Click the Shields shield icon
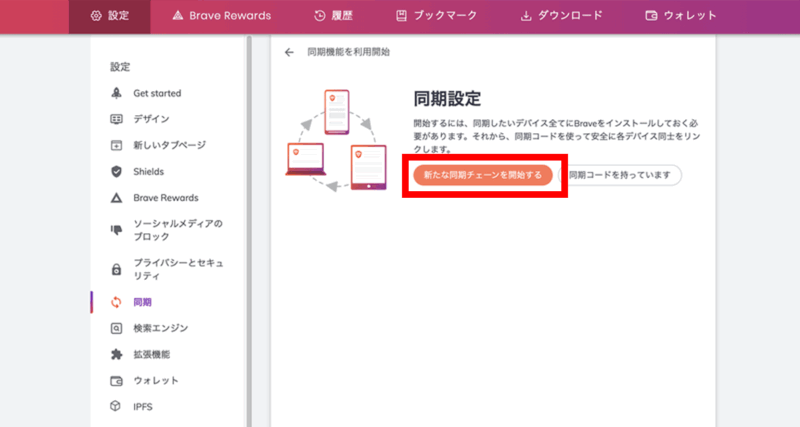Viewport: 800px width, 427px height. pyautogui.click(x=116, y=171)
